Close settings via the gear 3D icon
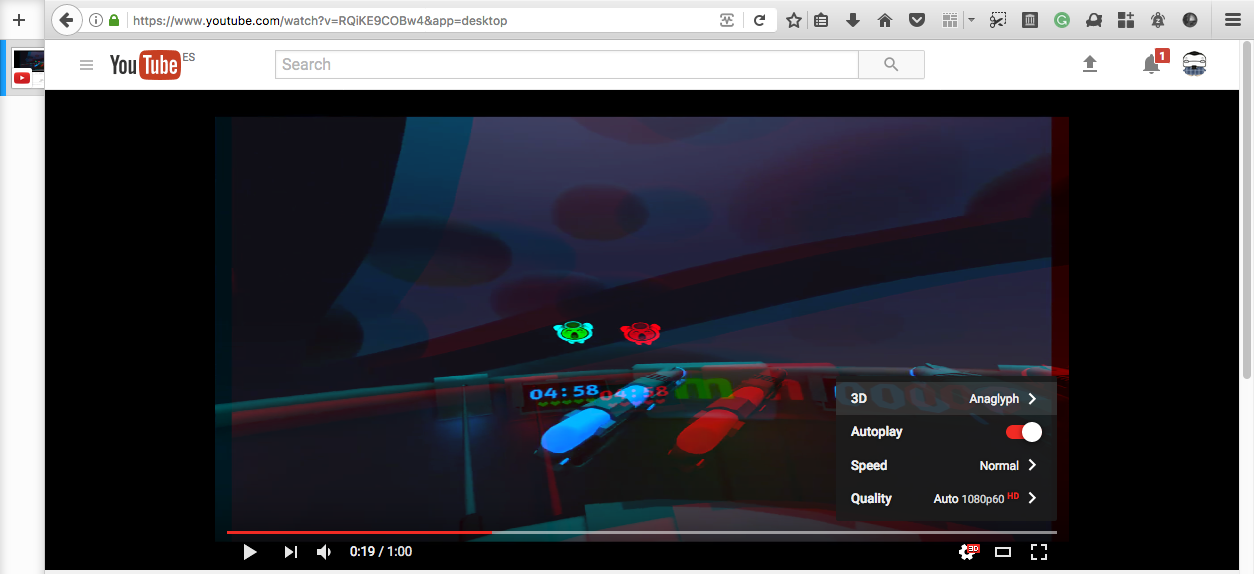 [x=968, y=552]
